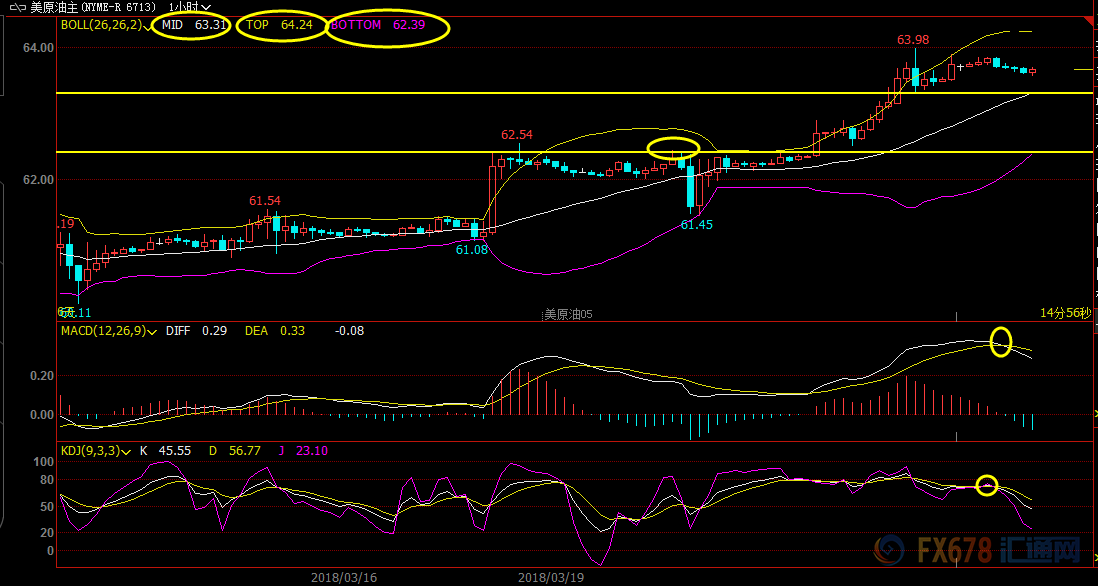The width and height of the screenshot is (1098, 586).
Task: Click the 80 level on KDJ axis
Action: coord(46,480)
